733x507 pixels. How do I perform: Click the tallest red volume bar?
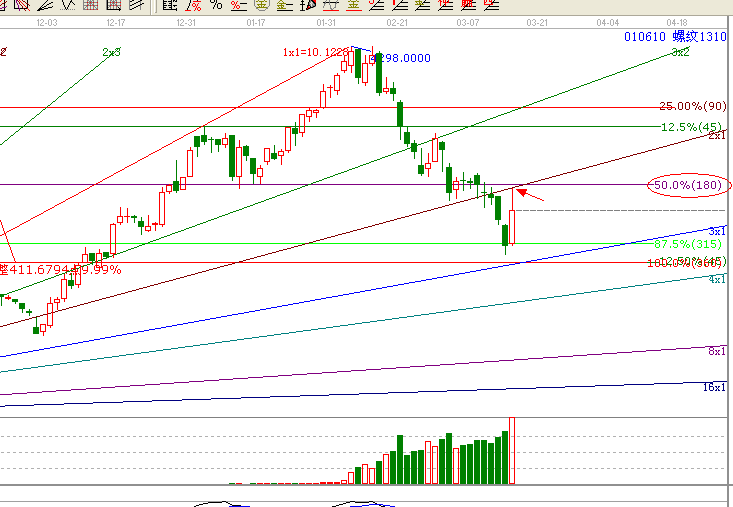[x=514, y=451]
